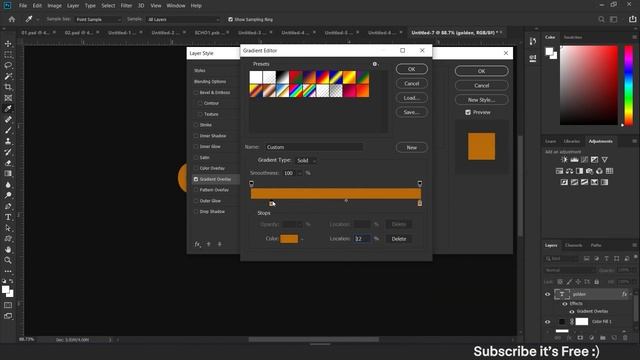Image resolution: width=640 pixels, height=360 pixels.
Task: Open the Filter menu
Action: 126,6
